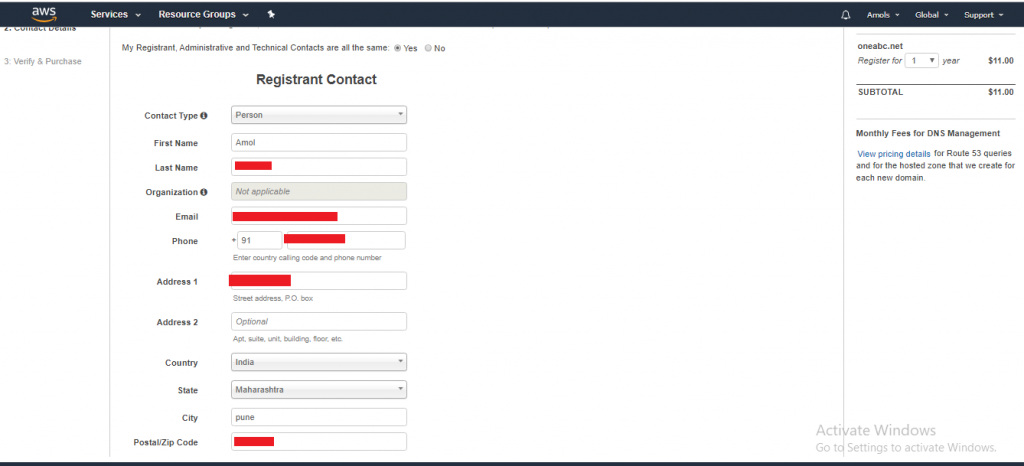The height and width of the screenshot is (466, 1024).
Task: Open the State dropdown showing Maharashtra
Action: [x=319, y=390]
